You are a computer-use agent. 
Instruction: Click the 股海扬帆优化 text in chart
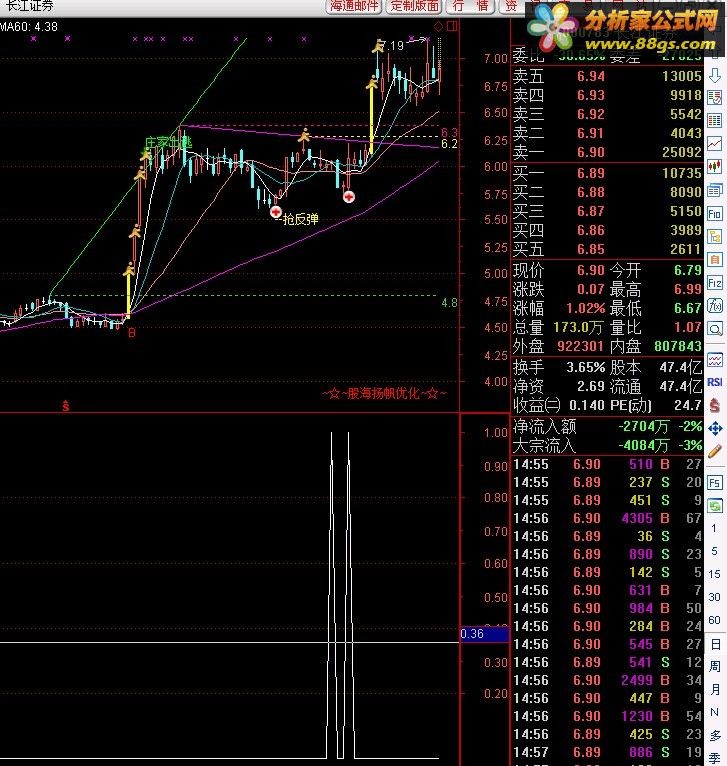(x=384, y=393)
